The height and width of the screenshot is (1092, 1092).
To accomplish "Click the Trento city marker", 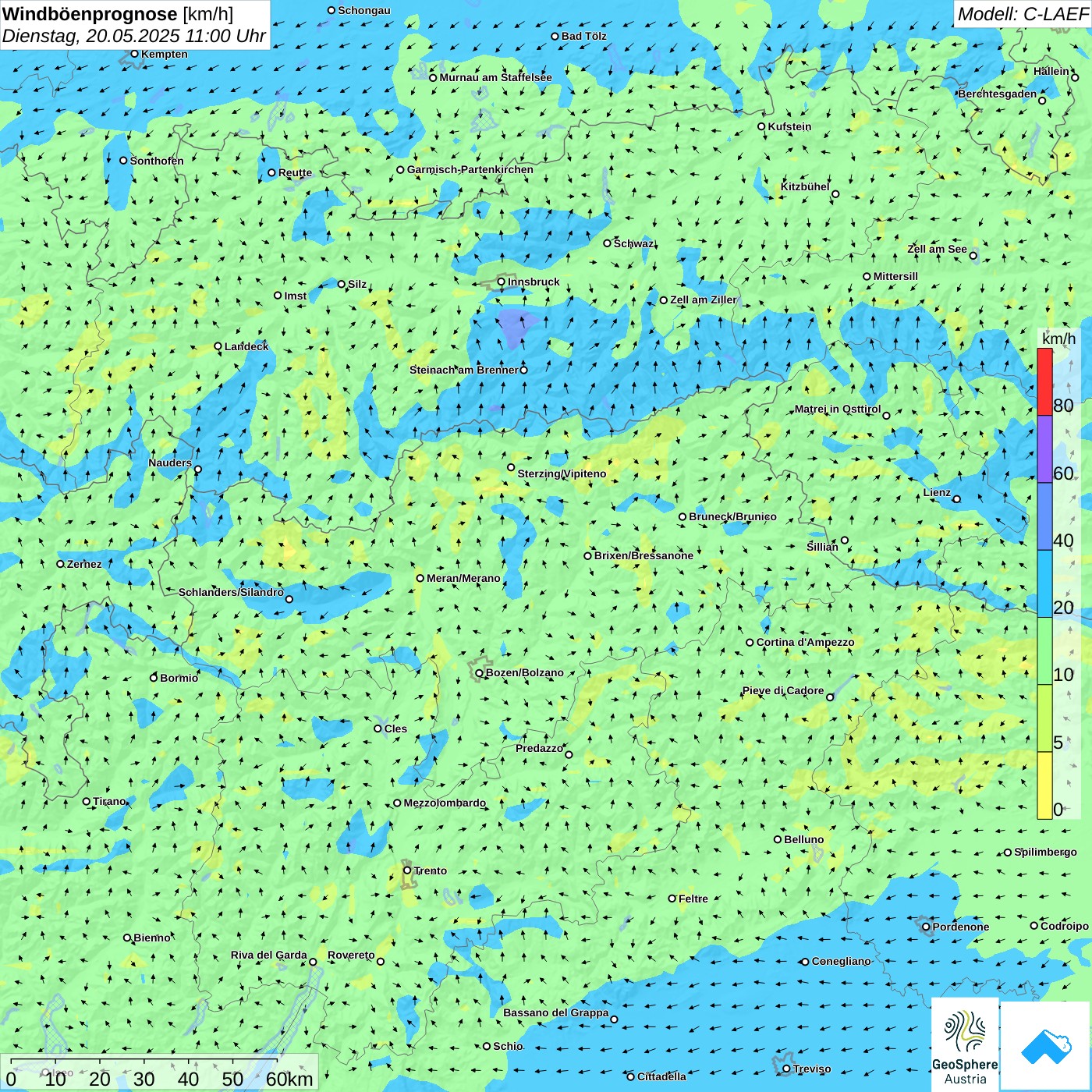I will [x=407, y=870].
